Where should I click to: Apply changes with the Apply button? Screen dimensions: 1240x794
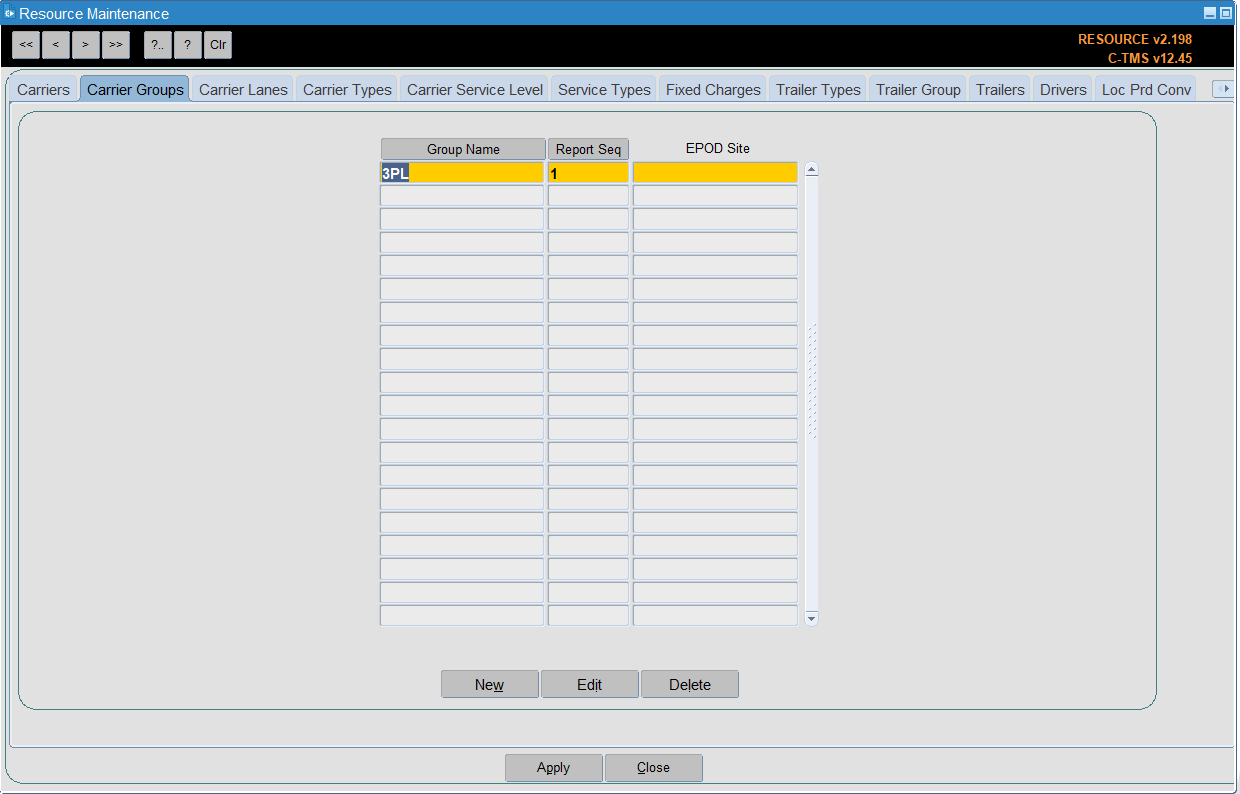554,768
